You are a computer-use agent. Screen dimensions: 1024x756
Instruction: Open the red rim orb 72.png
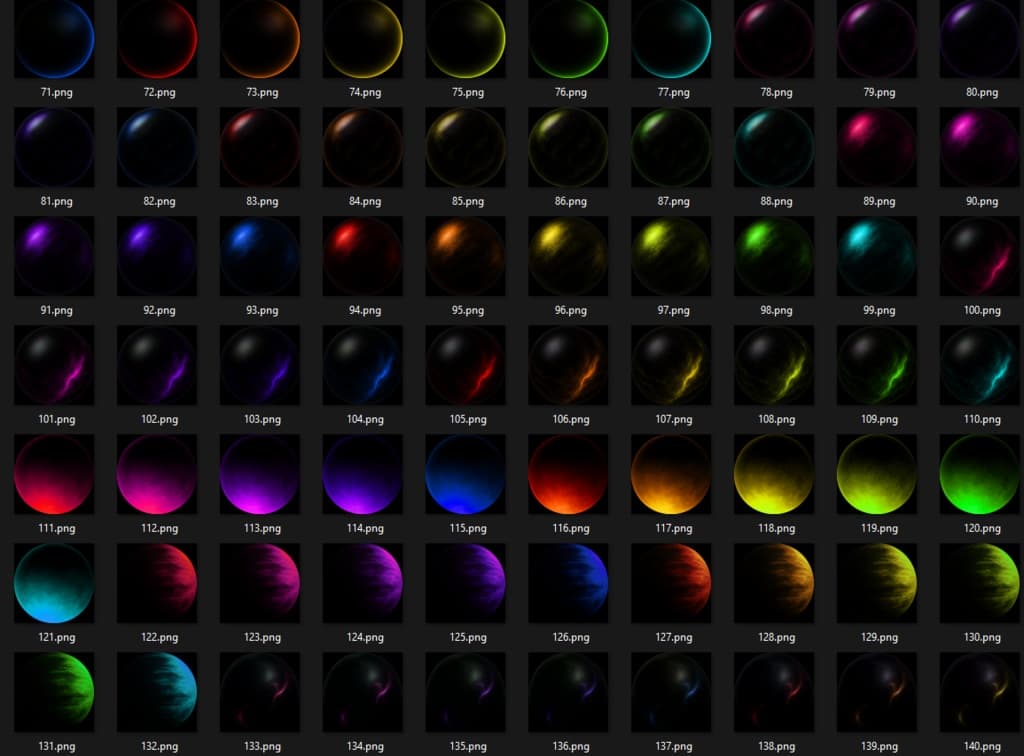pyautogui.click(x=157, y=39)
